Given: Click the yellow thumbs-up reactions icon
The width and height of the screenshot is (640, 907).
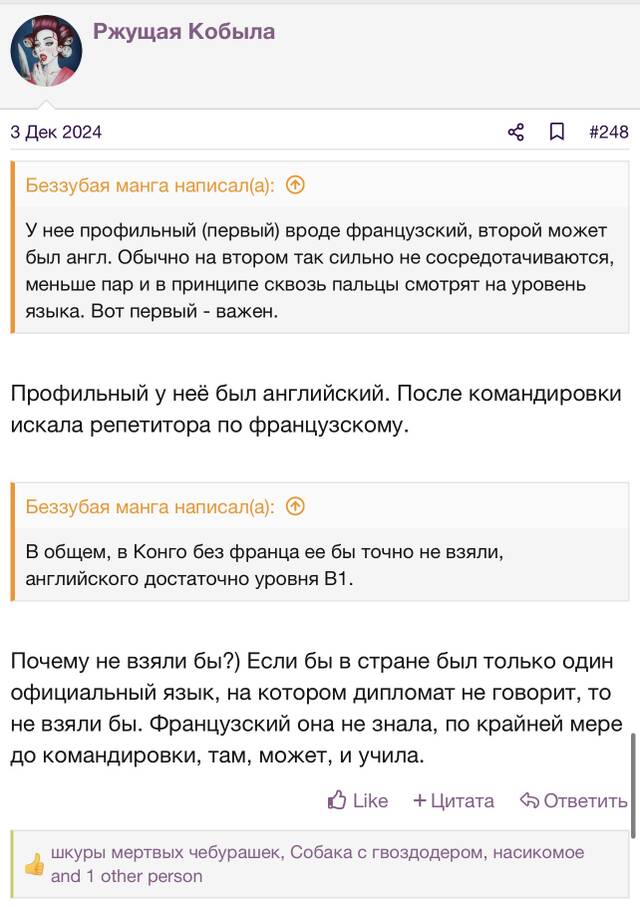Looking at the screenshot, I should [x=34, y=864].
